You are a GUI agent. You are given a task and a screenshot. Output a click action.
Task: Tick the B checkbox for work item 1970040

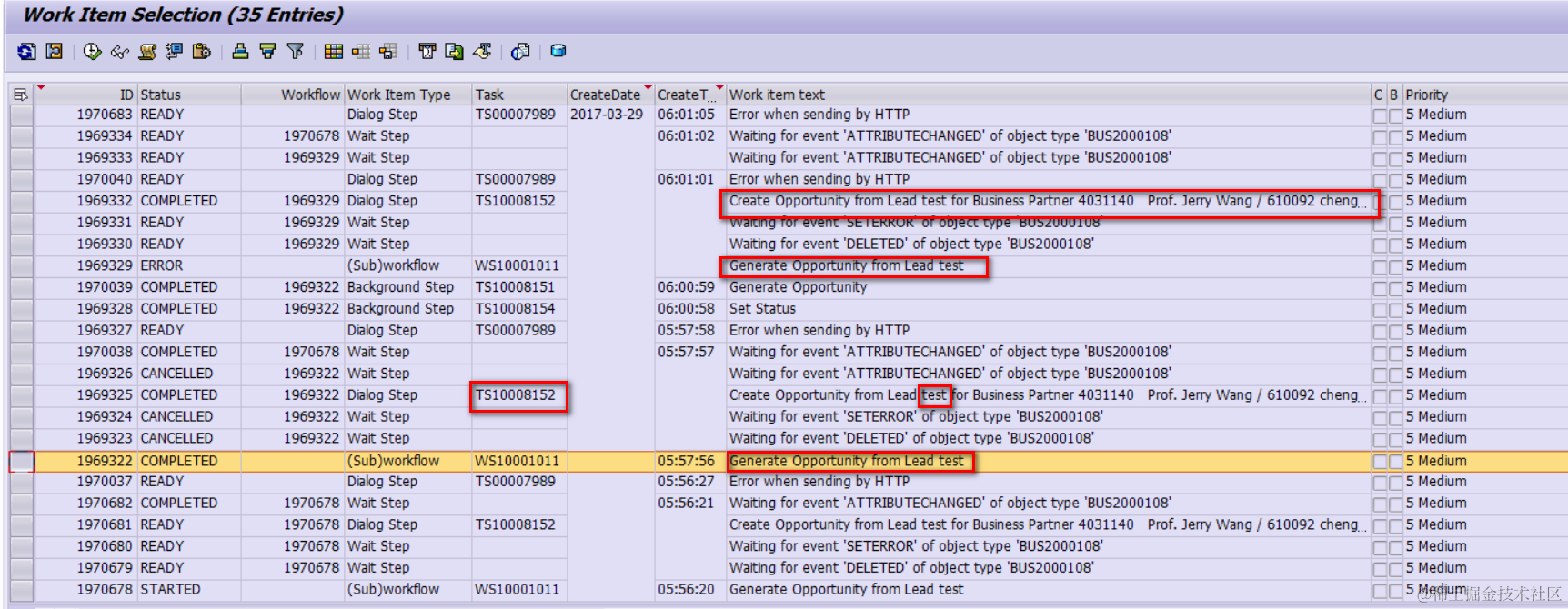pyautogui.click(x=1395, y=181)
